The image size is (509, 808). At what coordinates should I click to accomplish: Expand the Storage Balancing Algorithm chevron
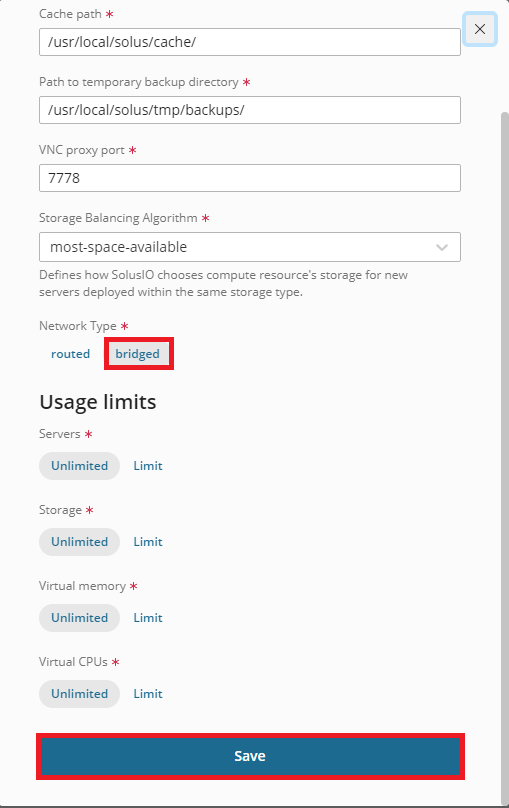[x=442, y=247]
